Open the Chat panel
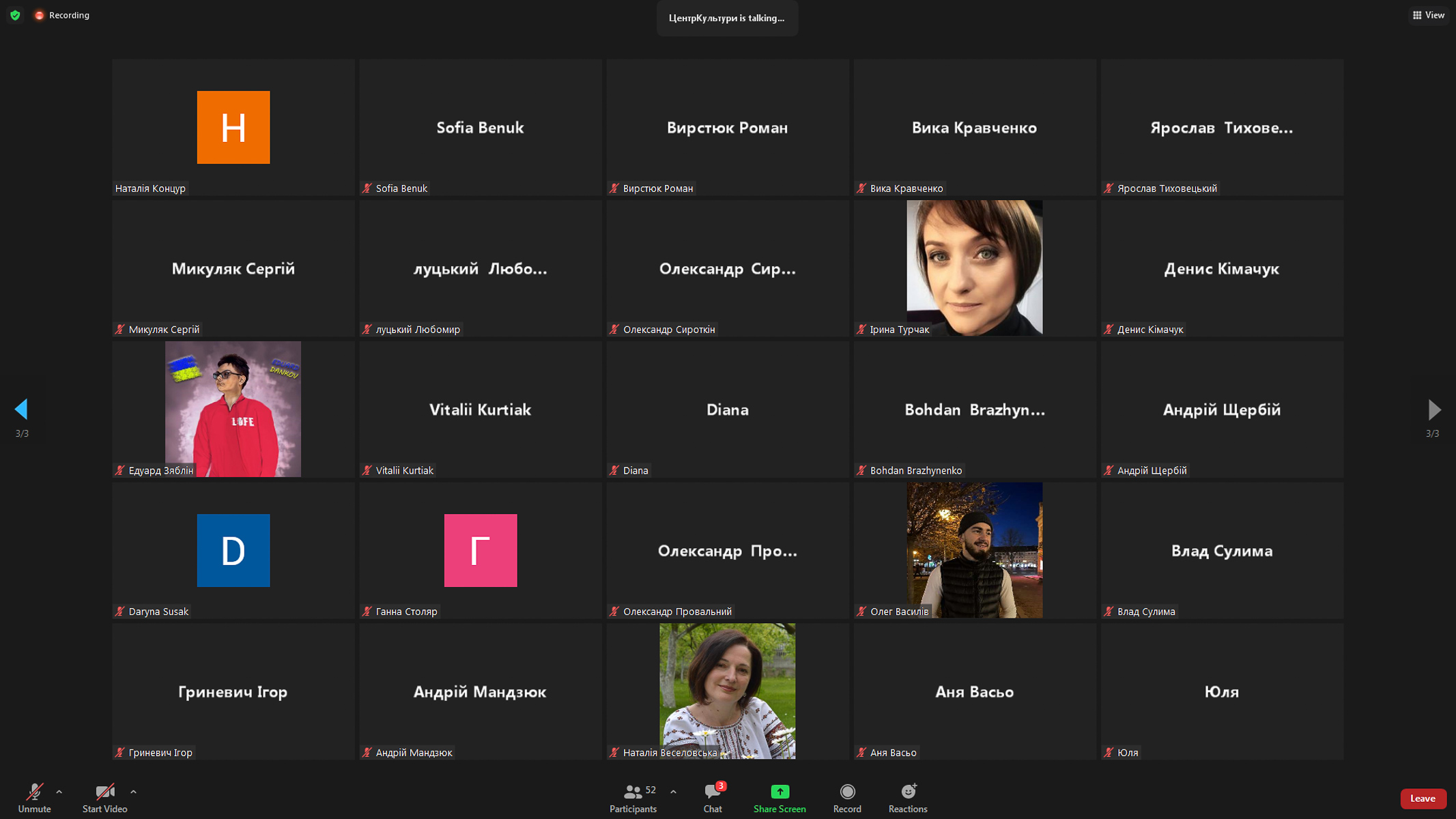The height and width of the screenshot is (819, 1456). point(713,797)
